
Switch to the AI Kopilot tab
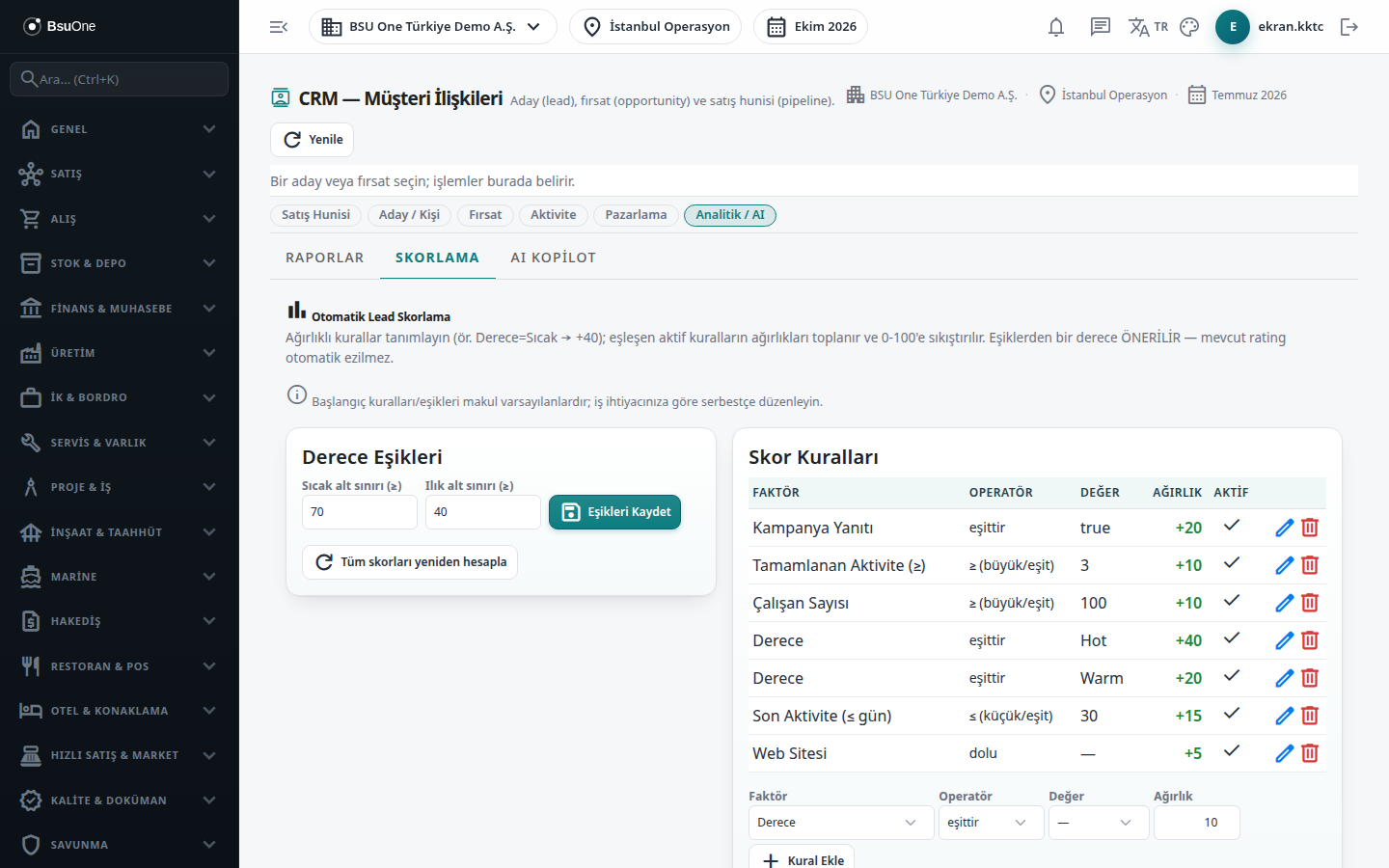554,258
